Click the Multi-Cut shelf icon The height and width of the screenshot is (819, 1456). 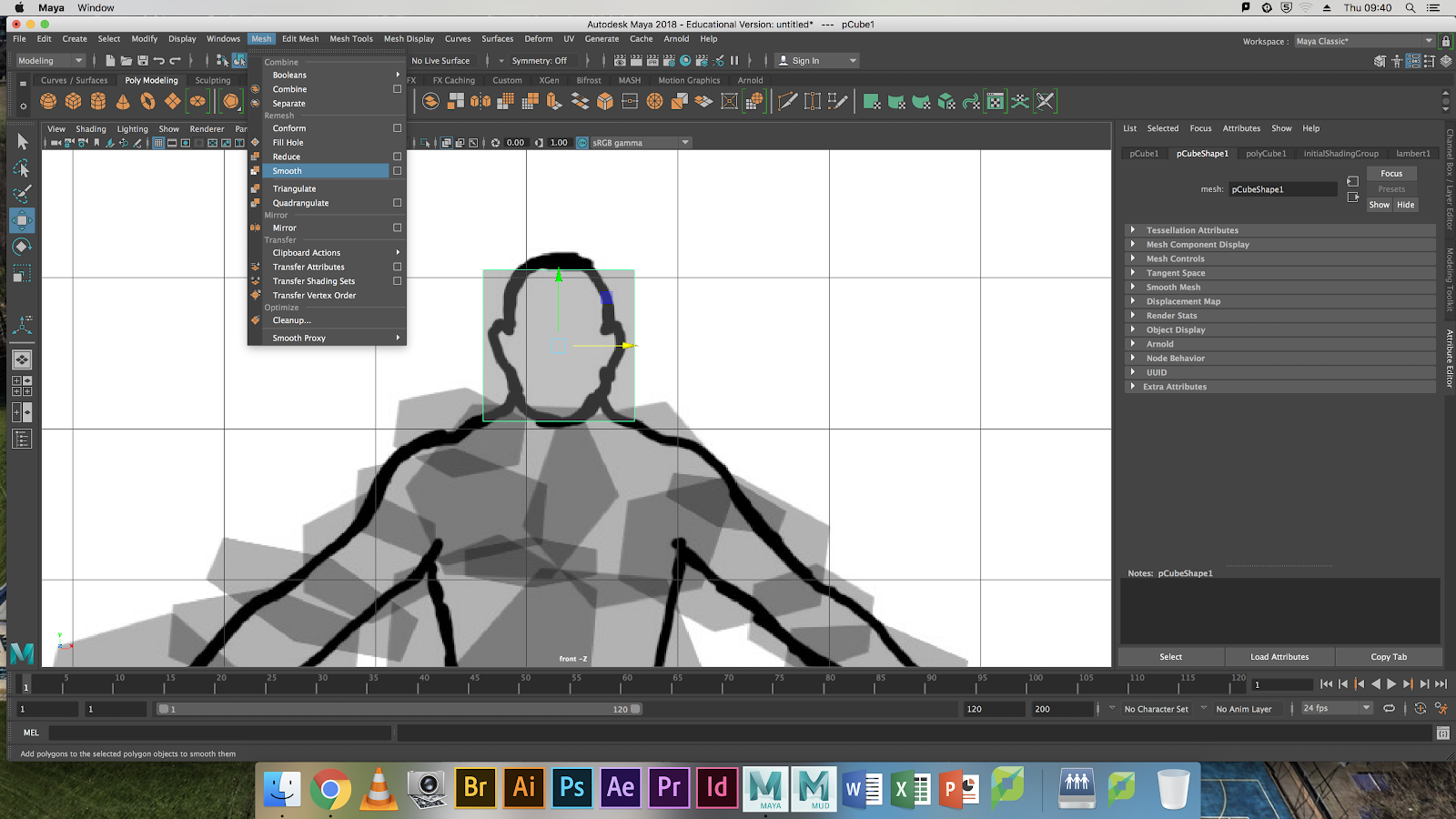pos(788,101)
